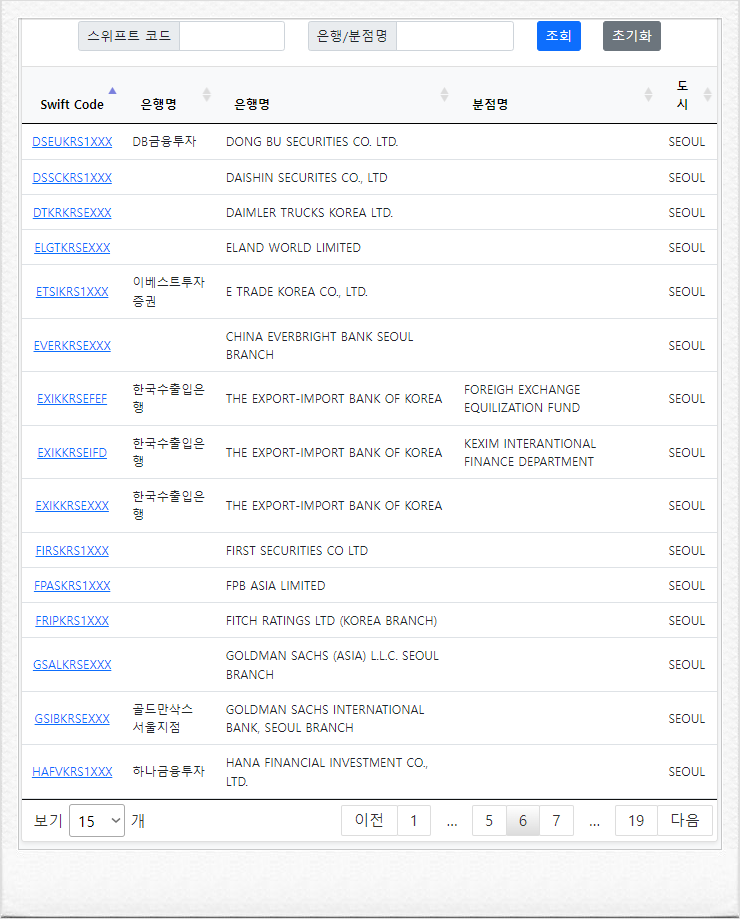Open the GSIBKRSEXXX swift code link
Image resolution: width=740 pixels, height=919 pixels.
click(72, 719)
